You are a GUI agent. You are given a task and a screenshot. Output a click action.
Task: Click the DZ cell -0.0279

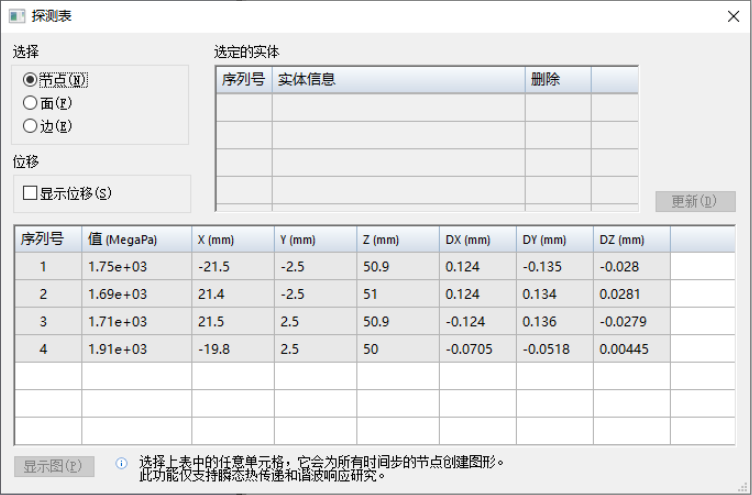pos(632,321)
